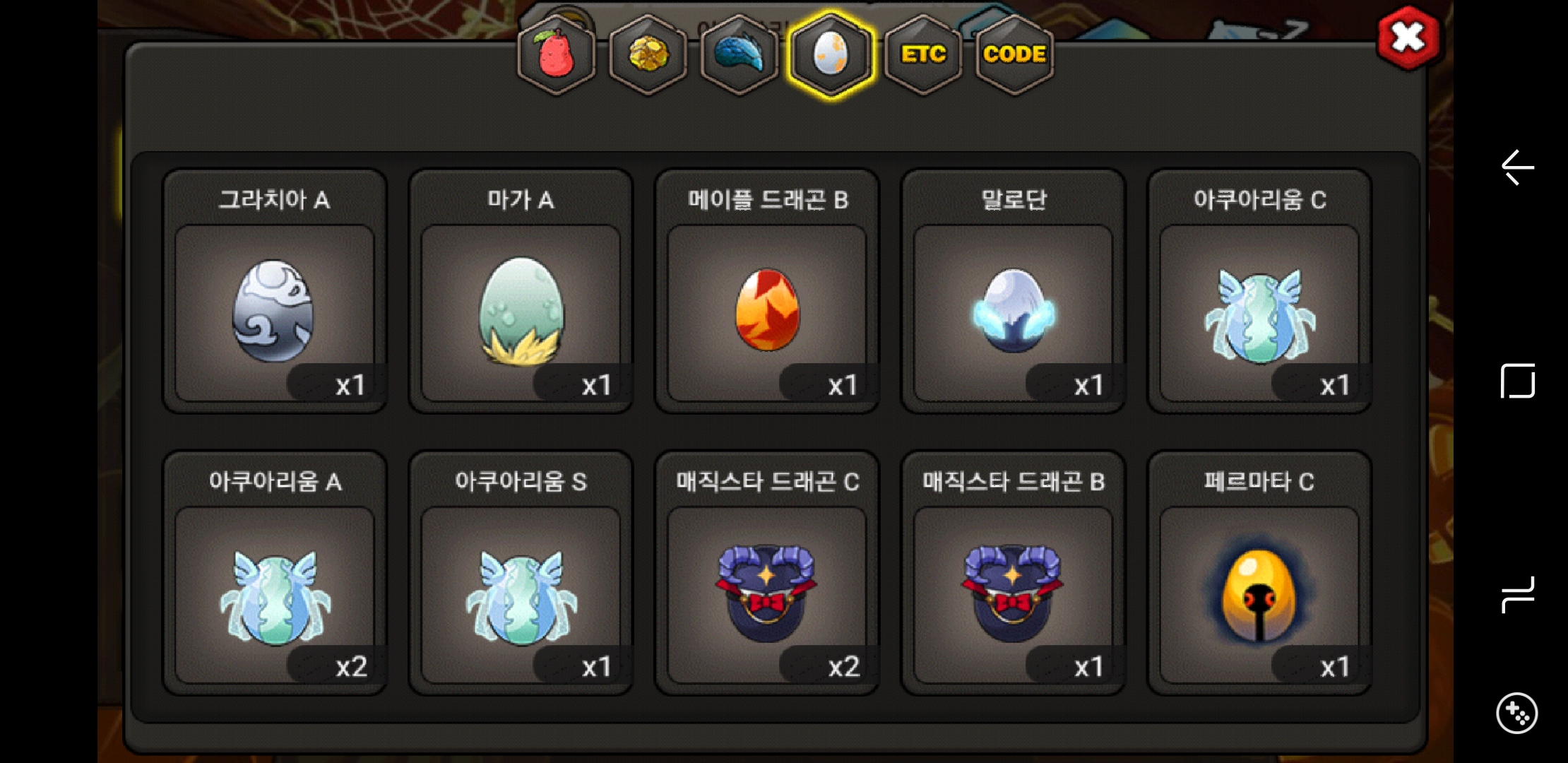Screen dimensions: 1568x763
Task: Close the inventory with red X
Action: click(1408, 38)
